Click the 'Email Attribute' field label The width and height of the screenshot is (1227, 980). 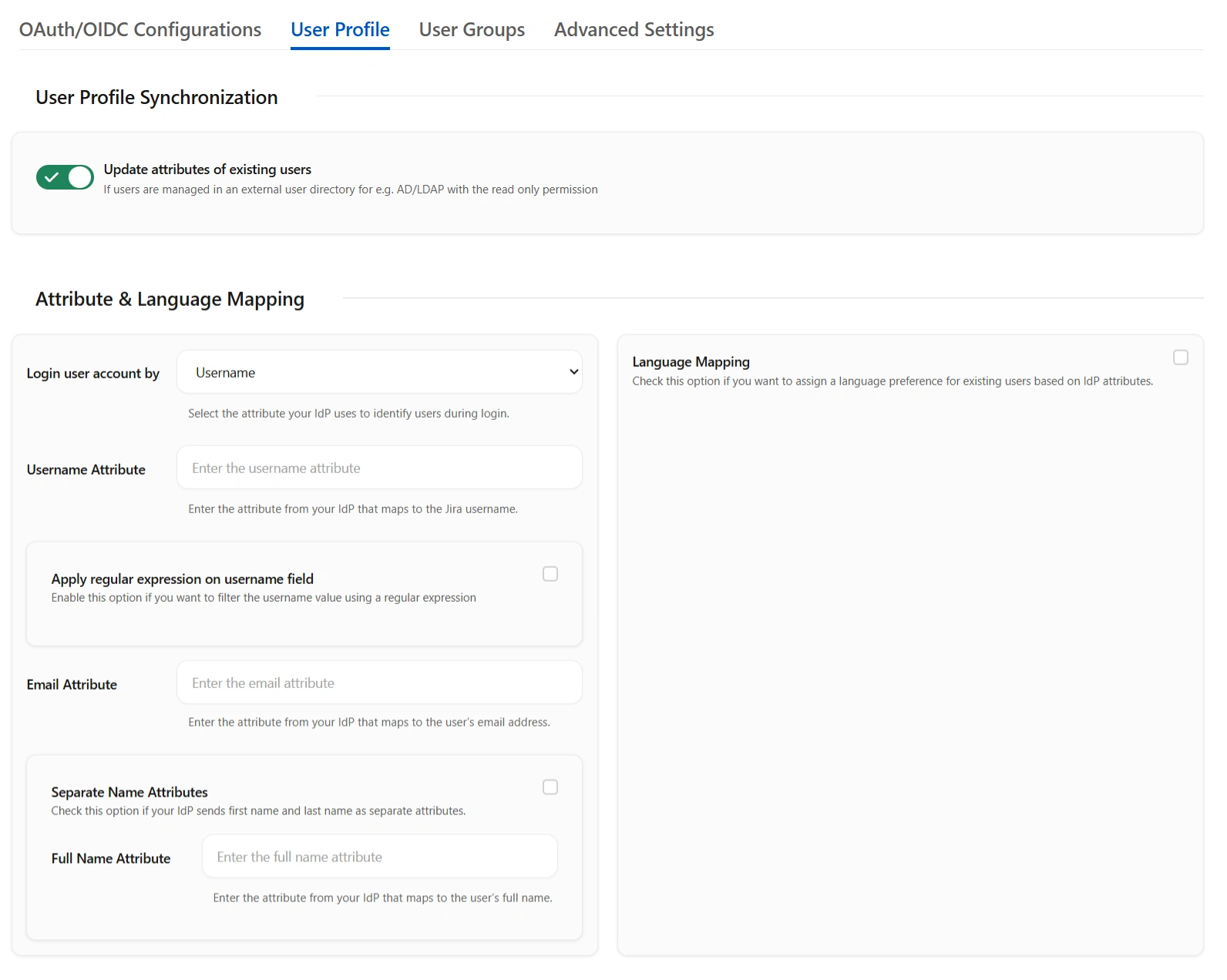tap(72, 685)
